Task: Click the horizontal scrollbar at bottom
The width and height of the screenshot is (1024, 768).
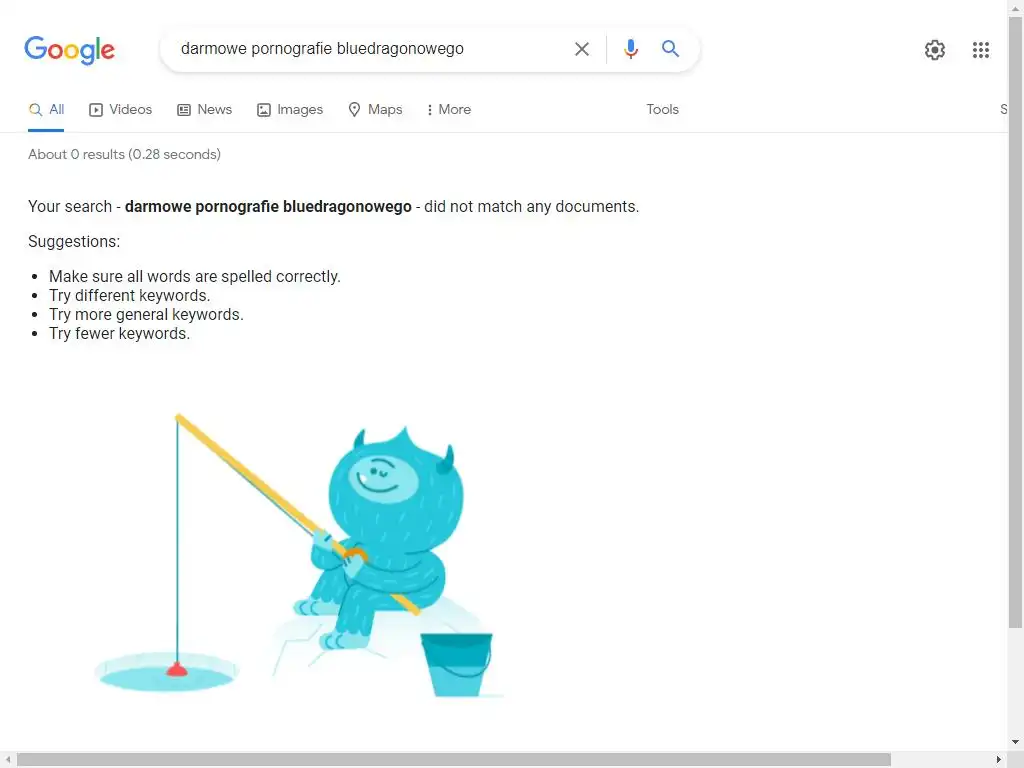Action: coord(454,760)
